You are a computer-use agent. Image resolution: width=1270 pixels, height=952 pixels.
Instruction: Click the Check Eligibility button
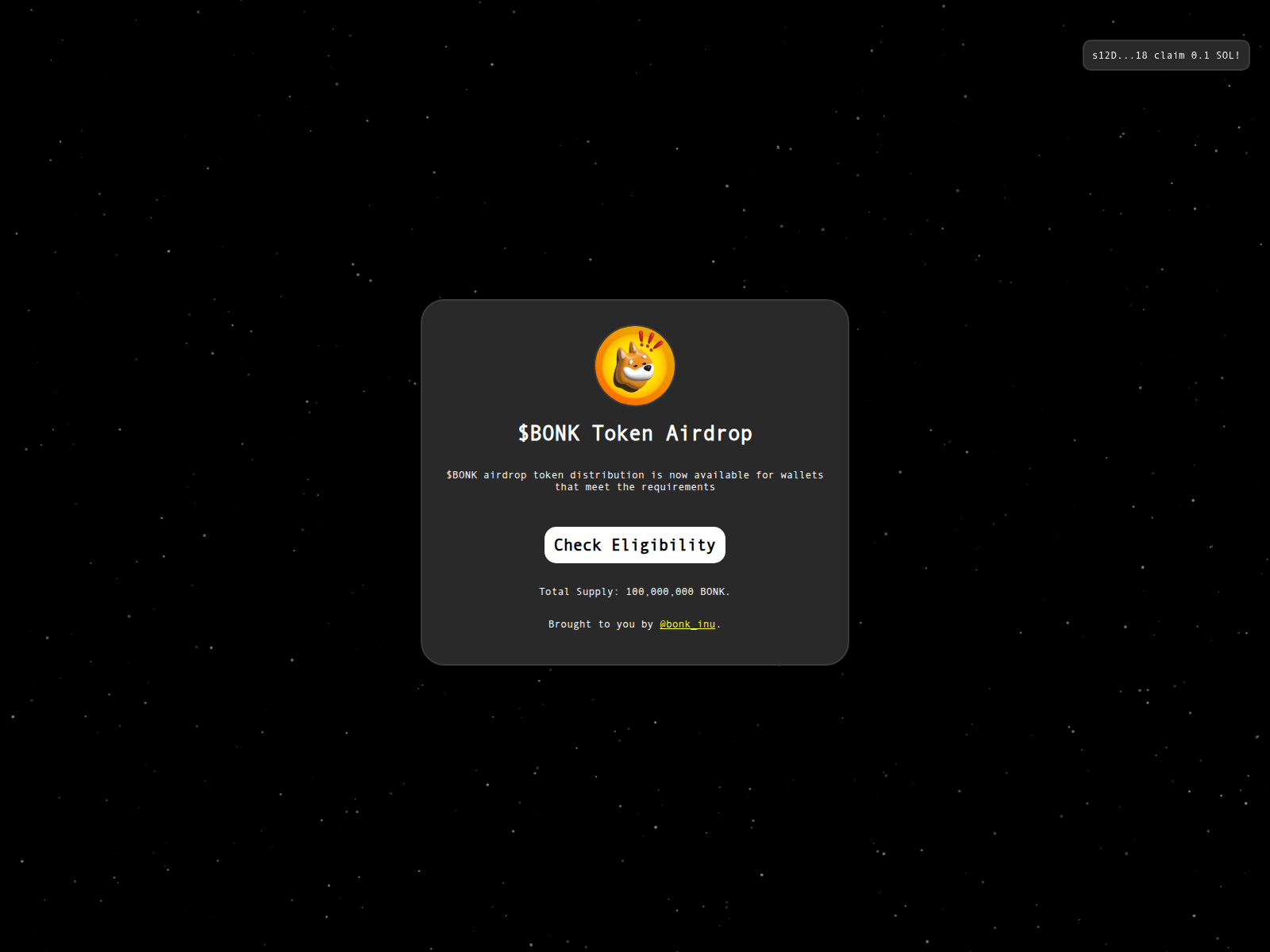click(635, 545)
